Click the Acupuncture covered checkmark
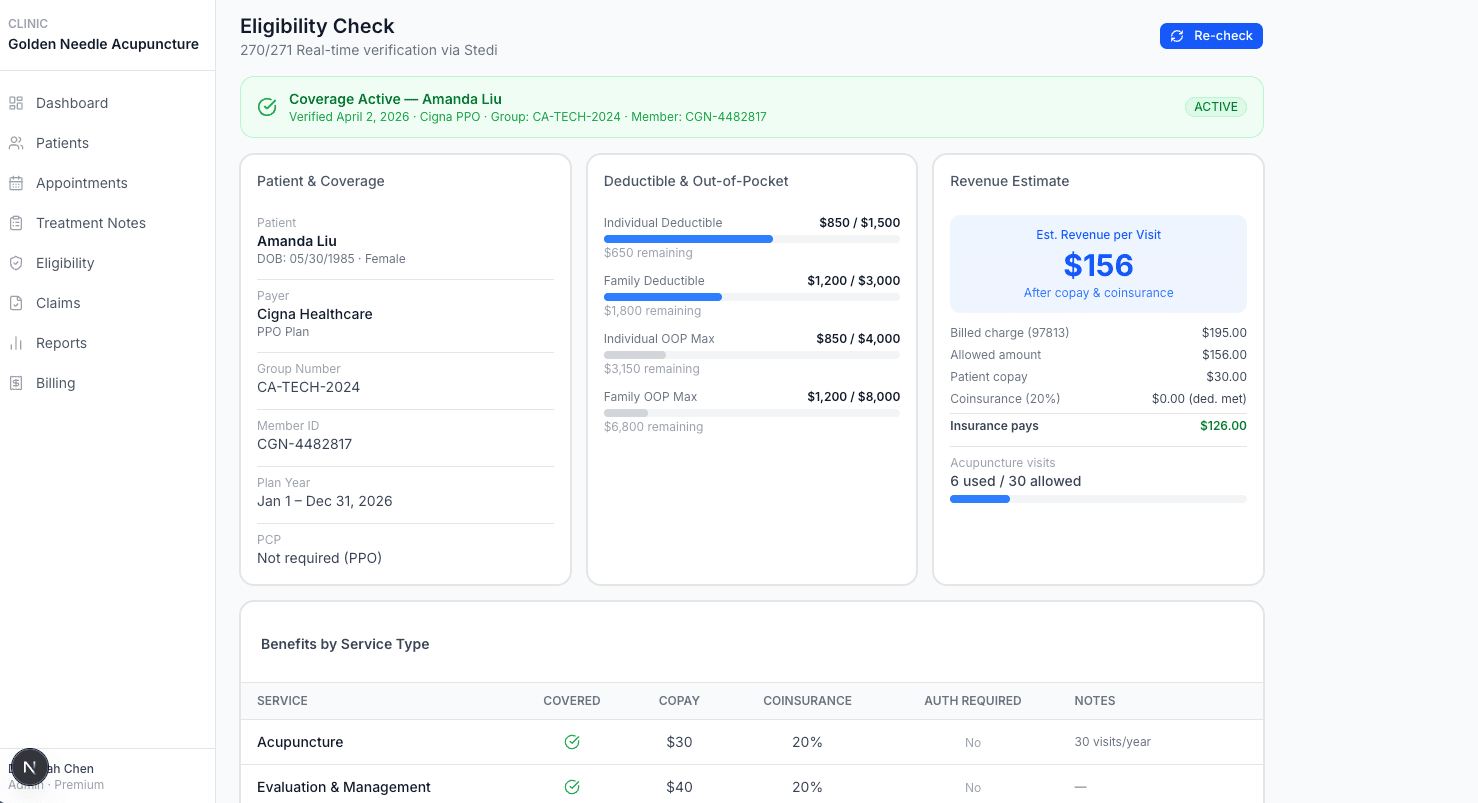The height and width of the screenshot is (803, 1478). (x=572, y=742)
